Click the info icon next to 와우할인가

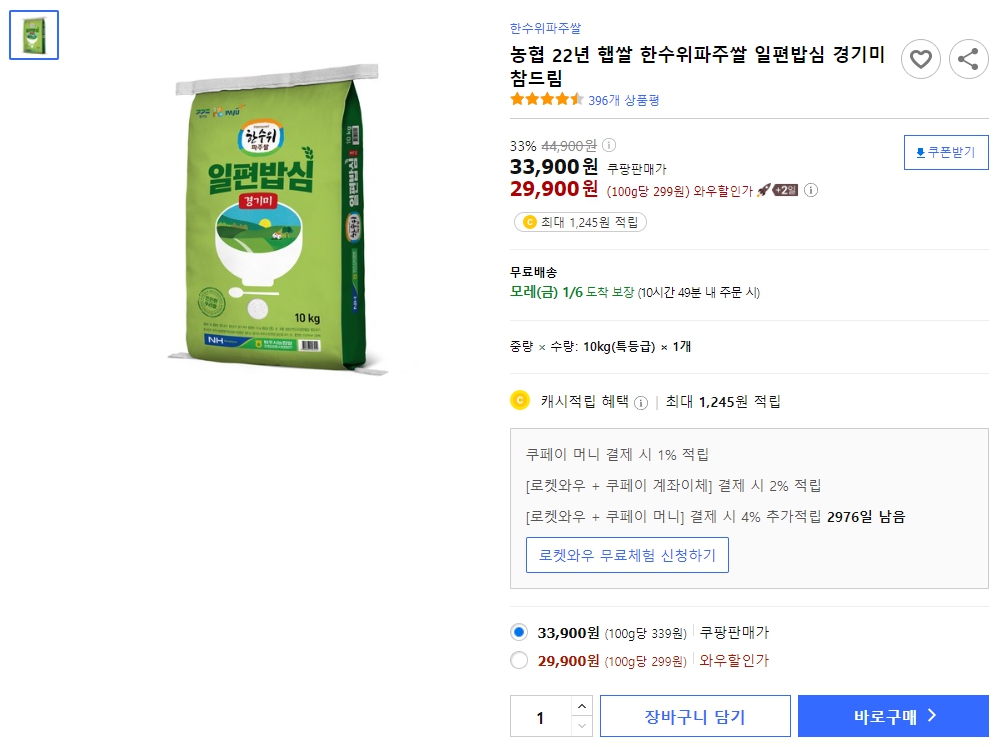(x=811, y=190)
